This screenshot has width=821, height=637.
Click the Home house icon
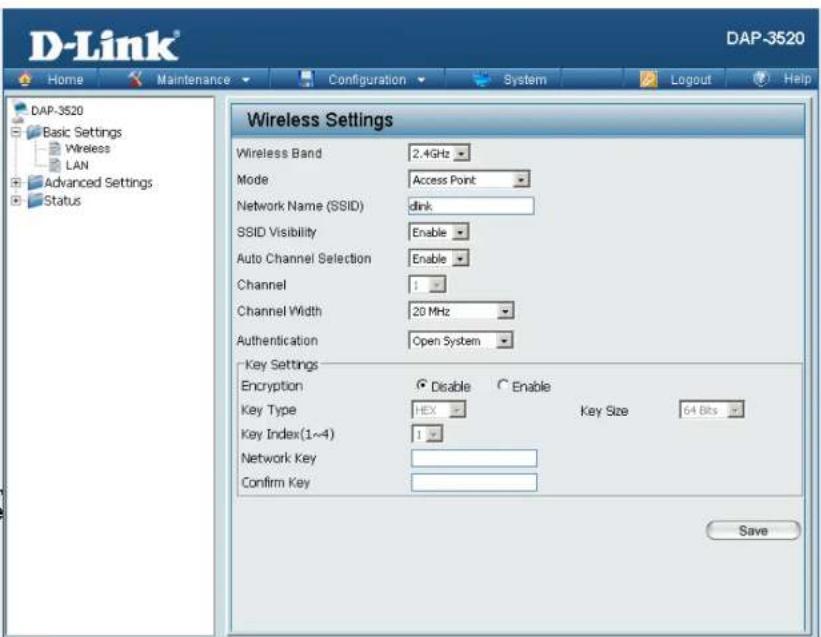point(25,79)
